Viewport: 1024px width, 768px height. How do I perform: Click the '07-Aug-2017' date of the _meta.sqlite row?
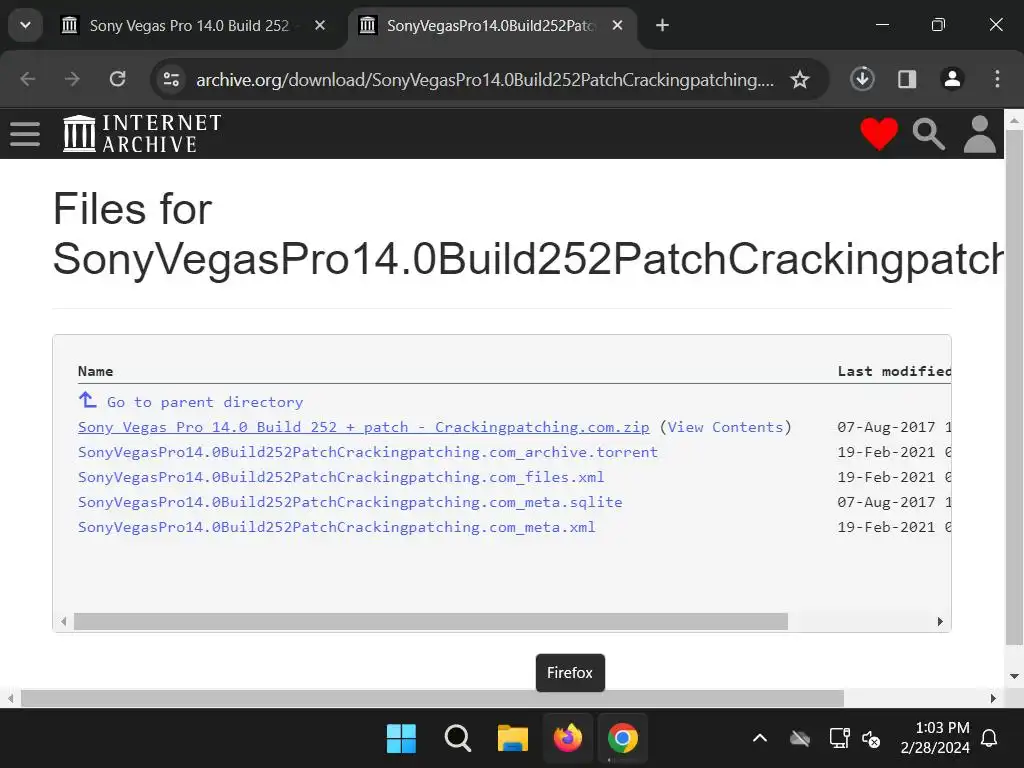point(886,502)
